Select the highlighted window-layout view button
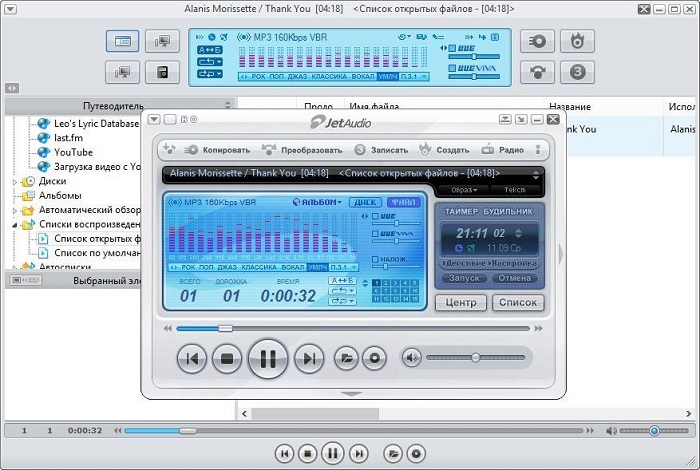Image resolution: width=700 pixels, height=470 pixels. (122, 41)
